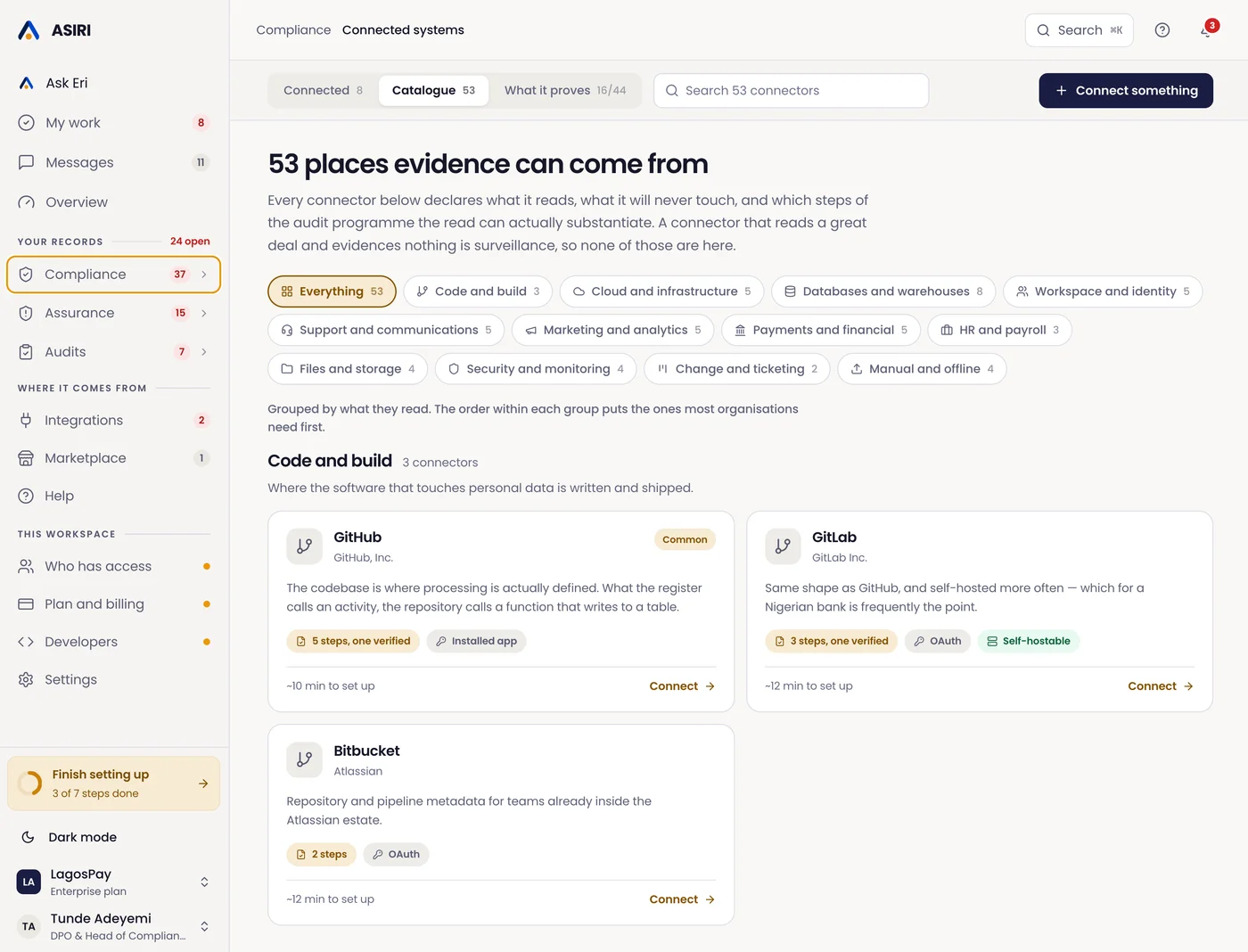Viewport: 1248px width, 952px height.
Task: Expand Assurance chevron in sidebar
Action: [204, 313]
